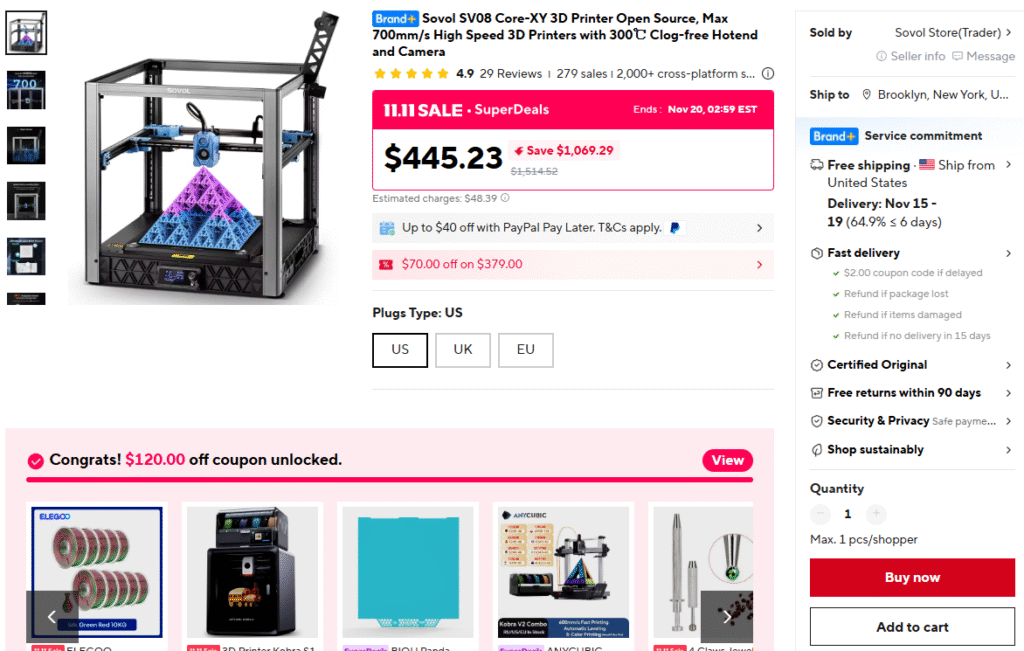1024x651 pixels.
Task: Click the Add to cart button
Action: 912,627
